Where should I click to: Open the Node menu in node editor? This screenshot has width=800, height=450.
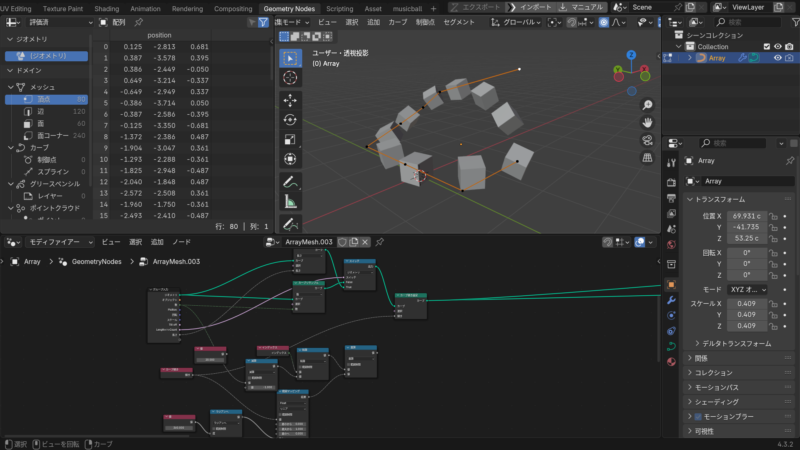[x=181, y=242]
